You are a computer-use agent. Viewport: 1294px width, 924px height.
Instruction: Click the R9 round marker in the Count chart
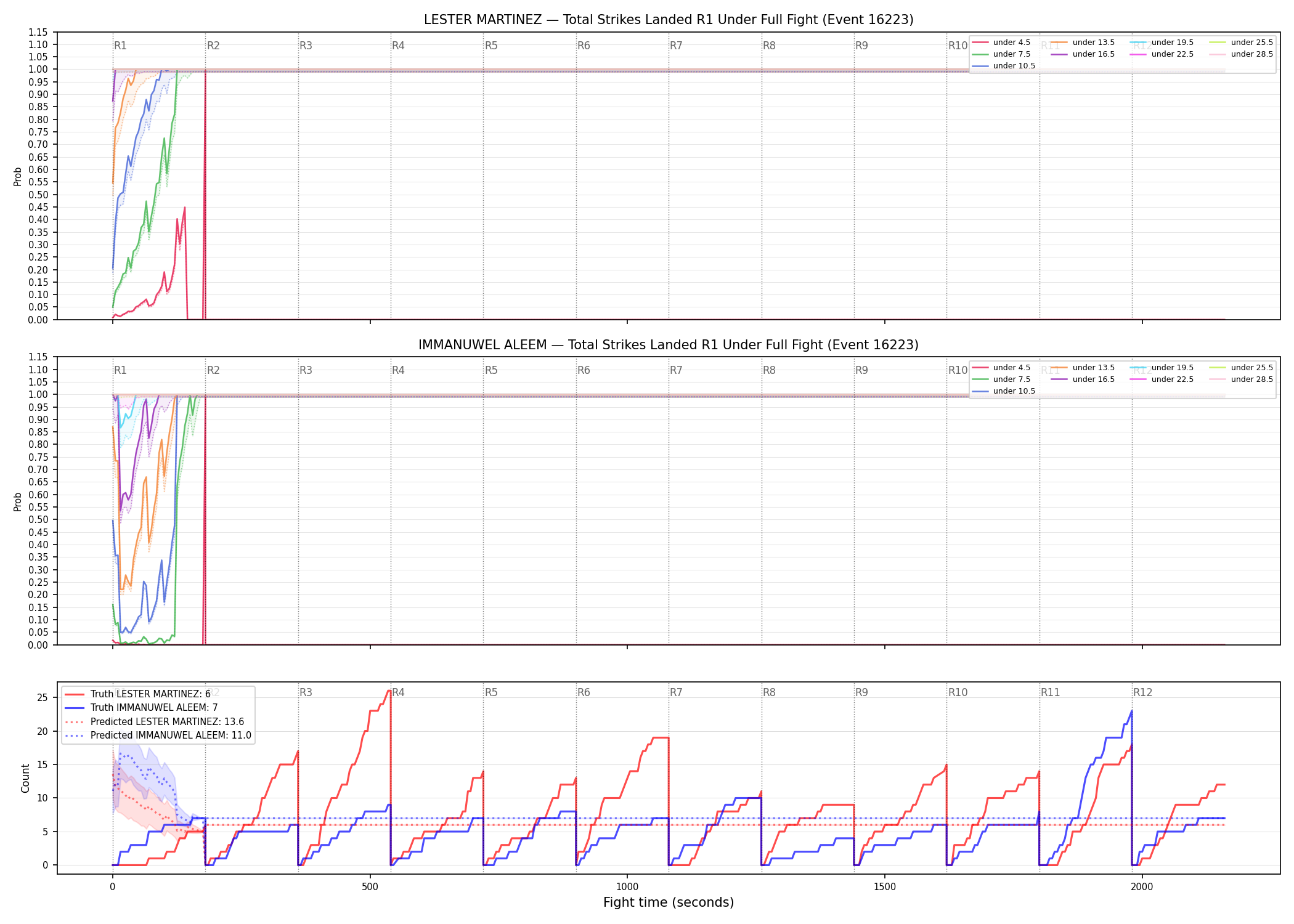tap(861, 692)
